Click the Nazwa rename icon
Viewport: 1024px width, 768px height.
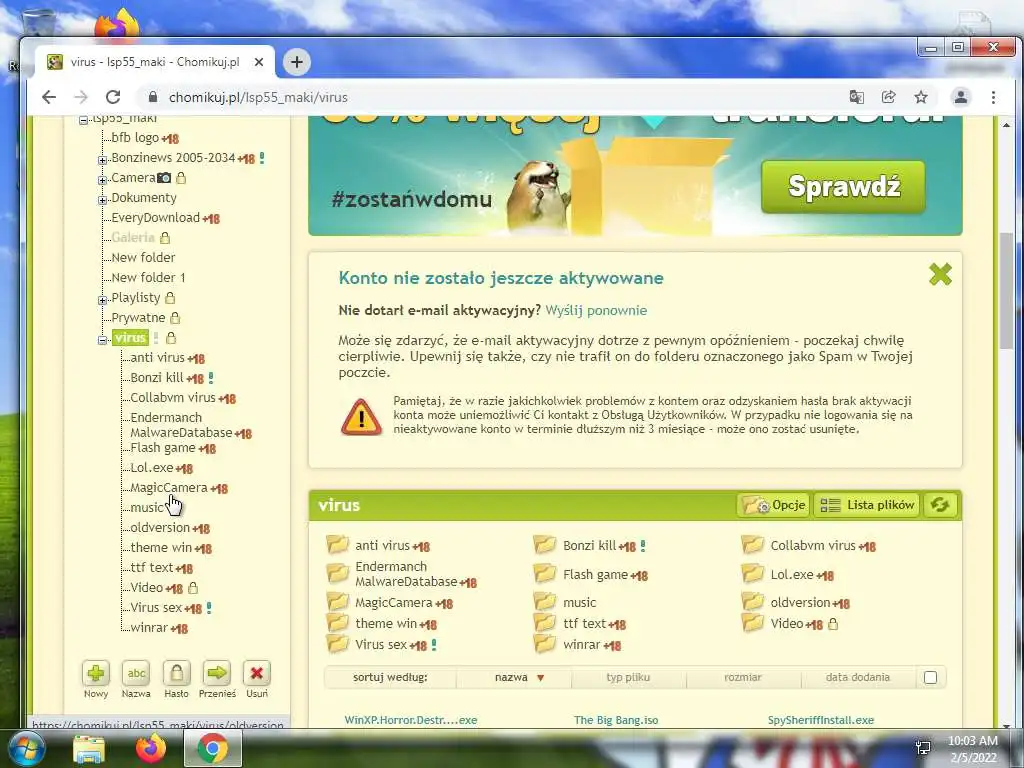click(x=136, y=673)
